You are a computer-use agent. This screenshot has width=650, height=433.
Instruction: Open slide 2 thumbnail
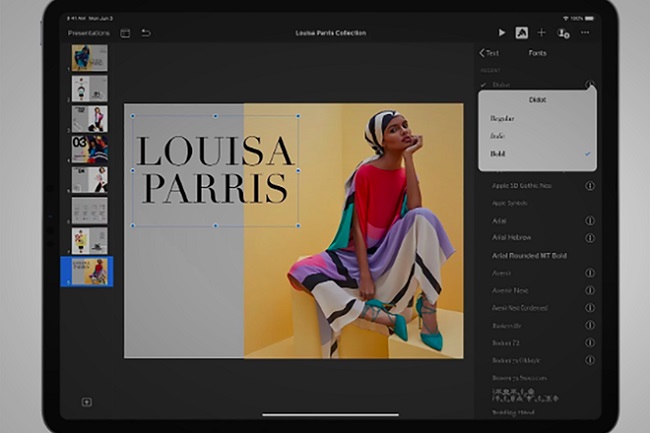[90, 88]
